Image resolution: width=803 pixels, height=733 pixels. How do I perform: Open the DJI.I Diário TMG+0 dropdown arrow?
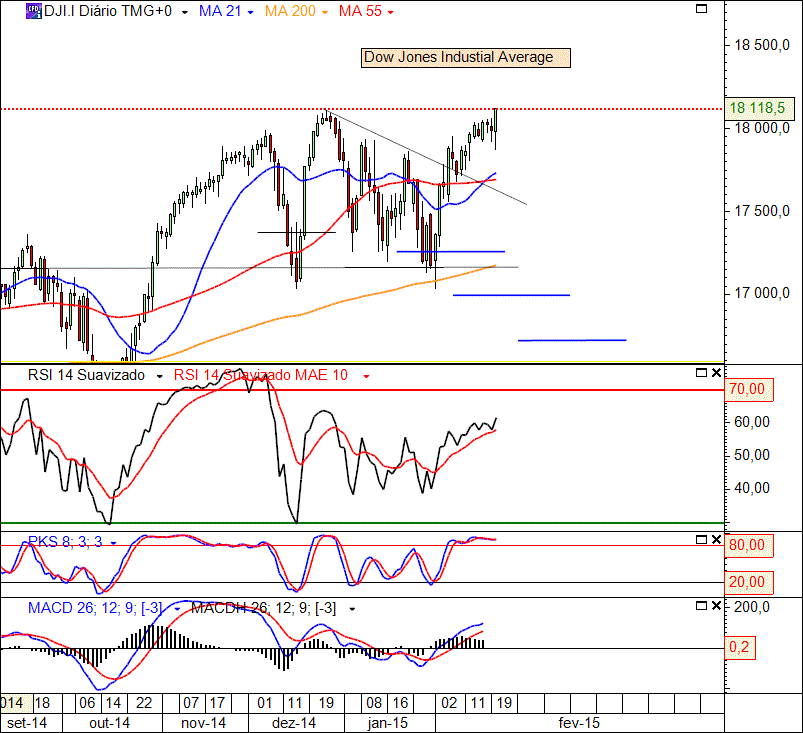[184, 12]
